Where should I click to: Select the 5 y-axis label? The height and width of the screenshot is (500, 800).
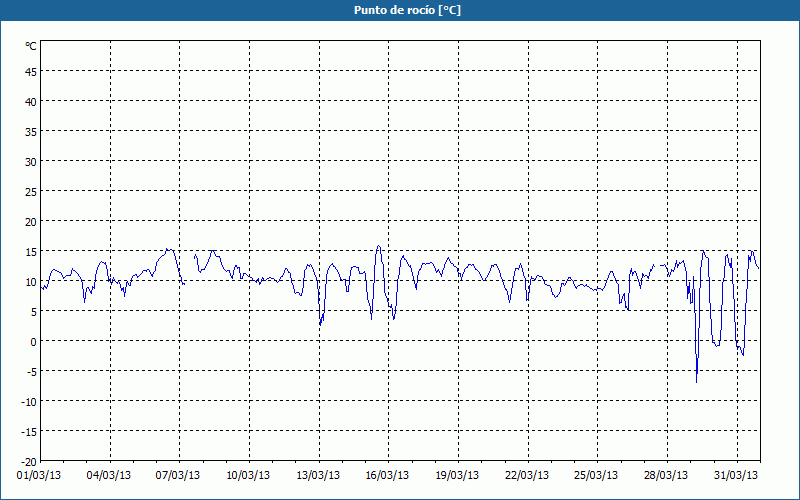point(34,312)
